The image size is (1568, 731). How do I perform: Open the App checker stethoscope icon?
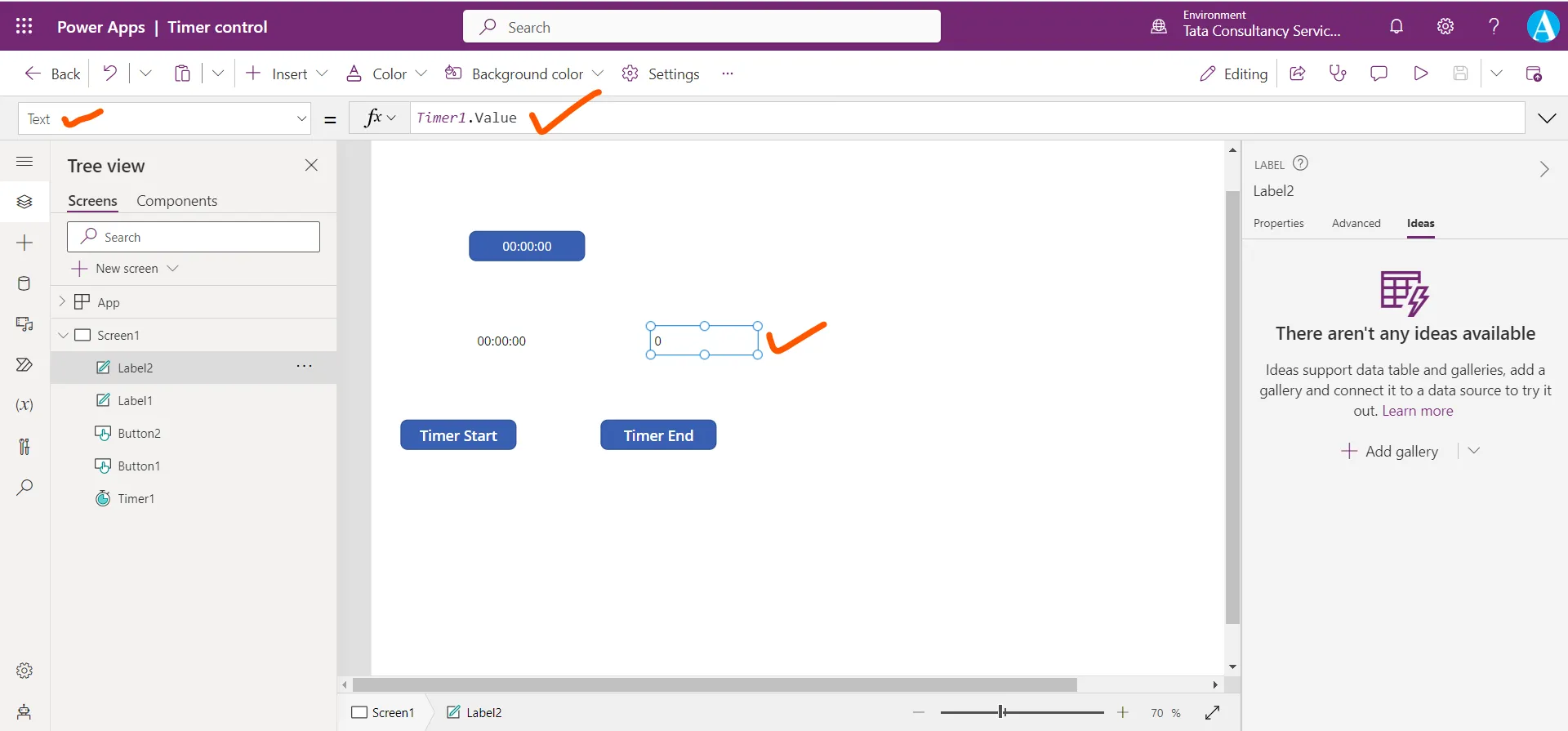point(1338,74)
